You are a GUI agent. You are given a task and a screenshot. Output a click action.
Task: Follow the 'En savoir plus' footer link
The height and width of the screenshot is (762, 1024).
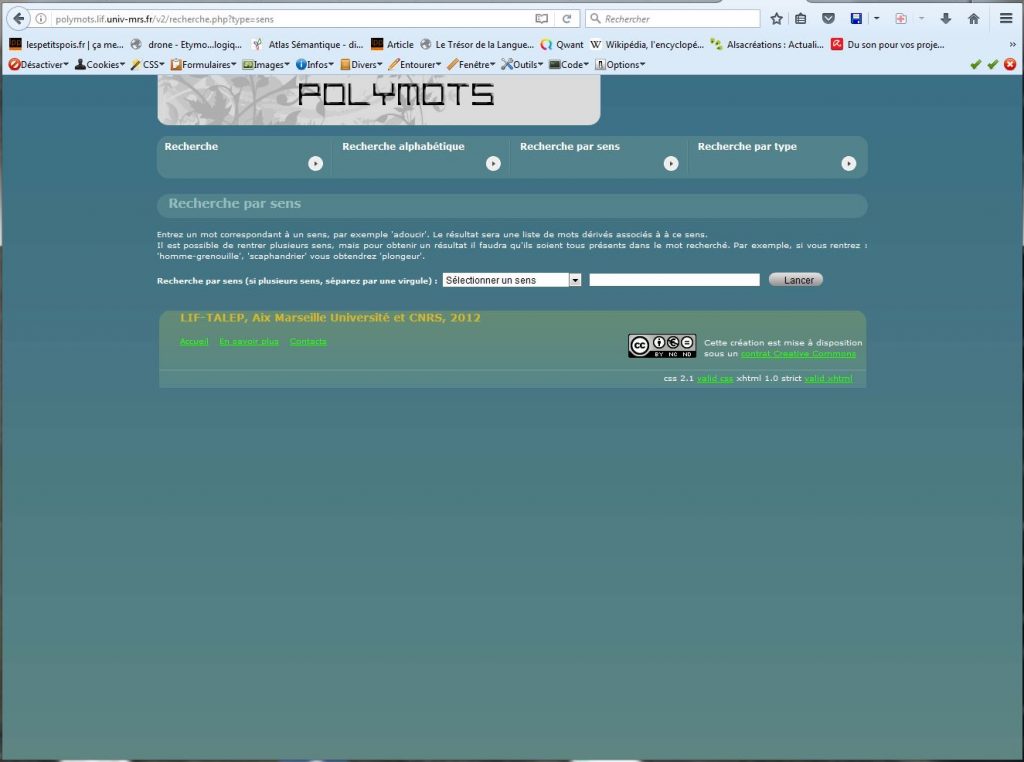[249, 342]
